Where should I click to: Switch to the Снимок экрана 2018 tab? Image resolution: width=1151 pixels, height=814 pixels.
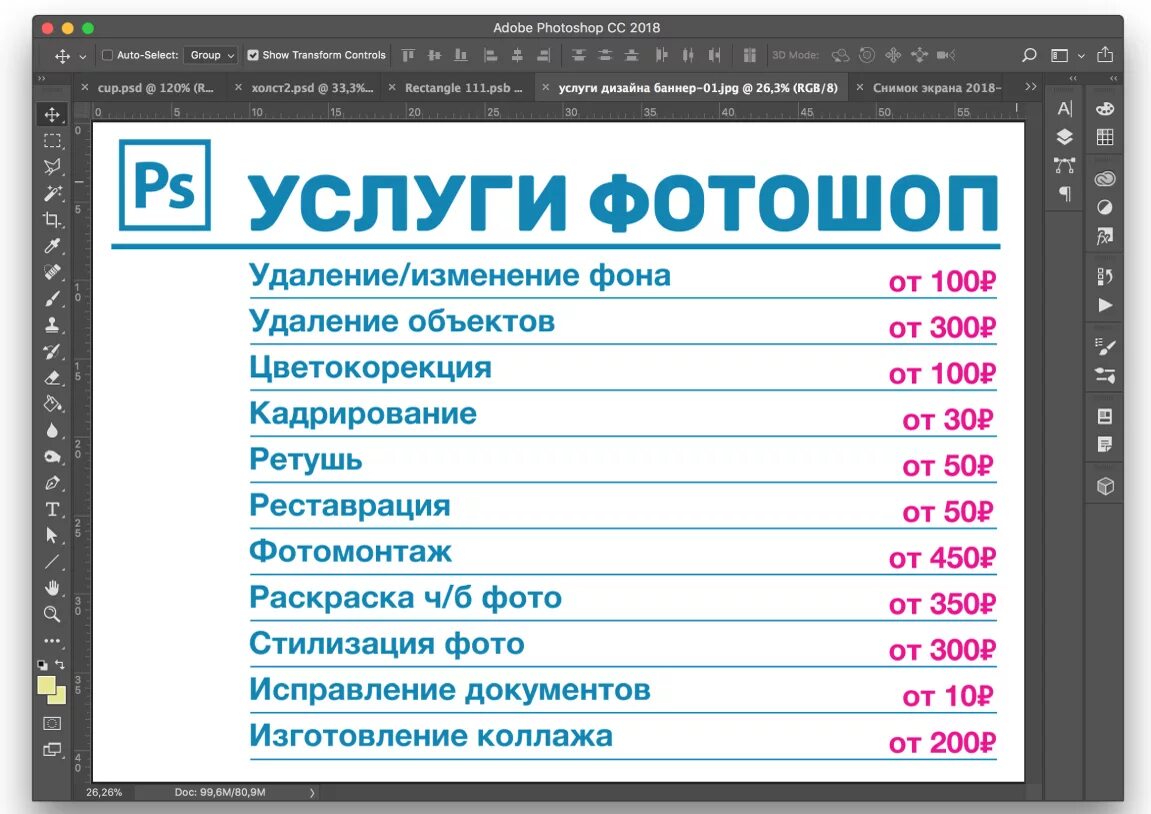coord(937,87)
